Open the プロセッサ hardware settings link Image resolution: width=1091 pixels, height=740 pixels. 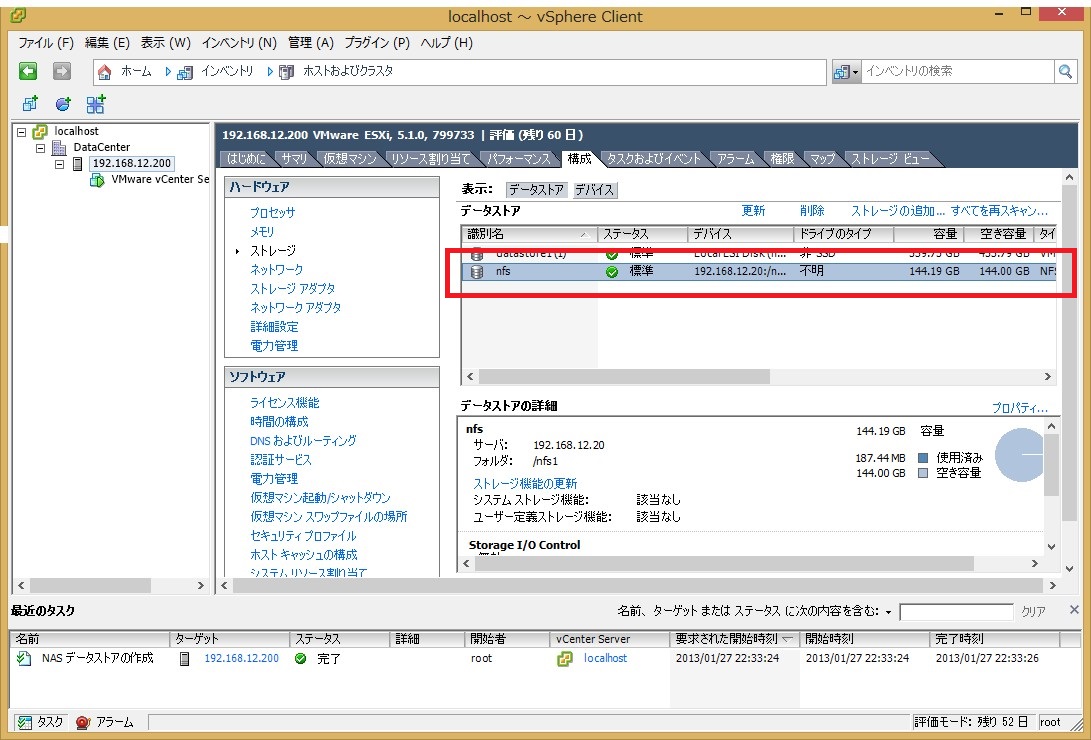tap(272, 213)
